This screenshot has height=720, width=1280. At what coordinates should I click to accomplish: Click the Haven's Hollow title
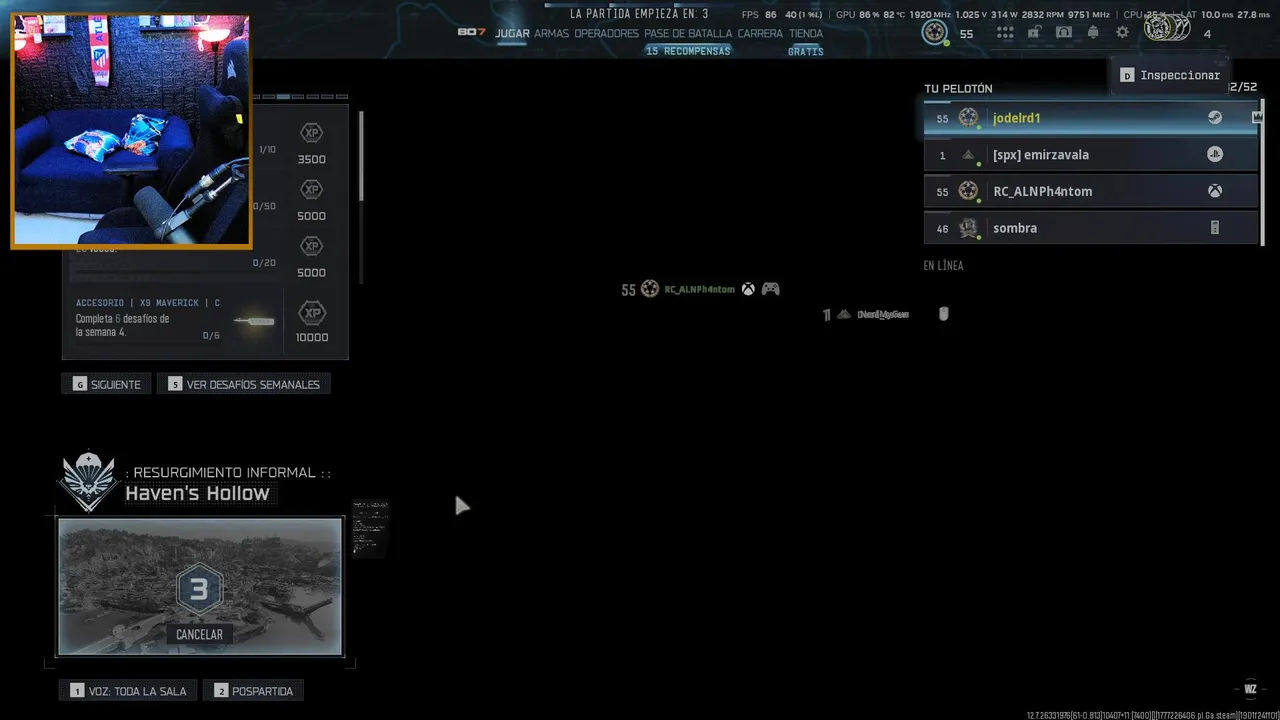click(x=197, y=493)
